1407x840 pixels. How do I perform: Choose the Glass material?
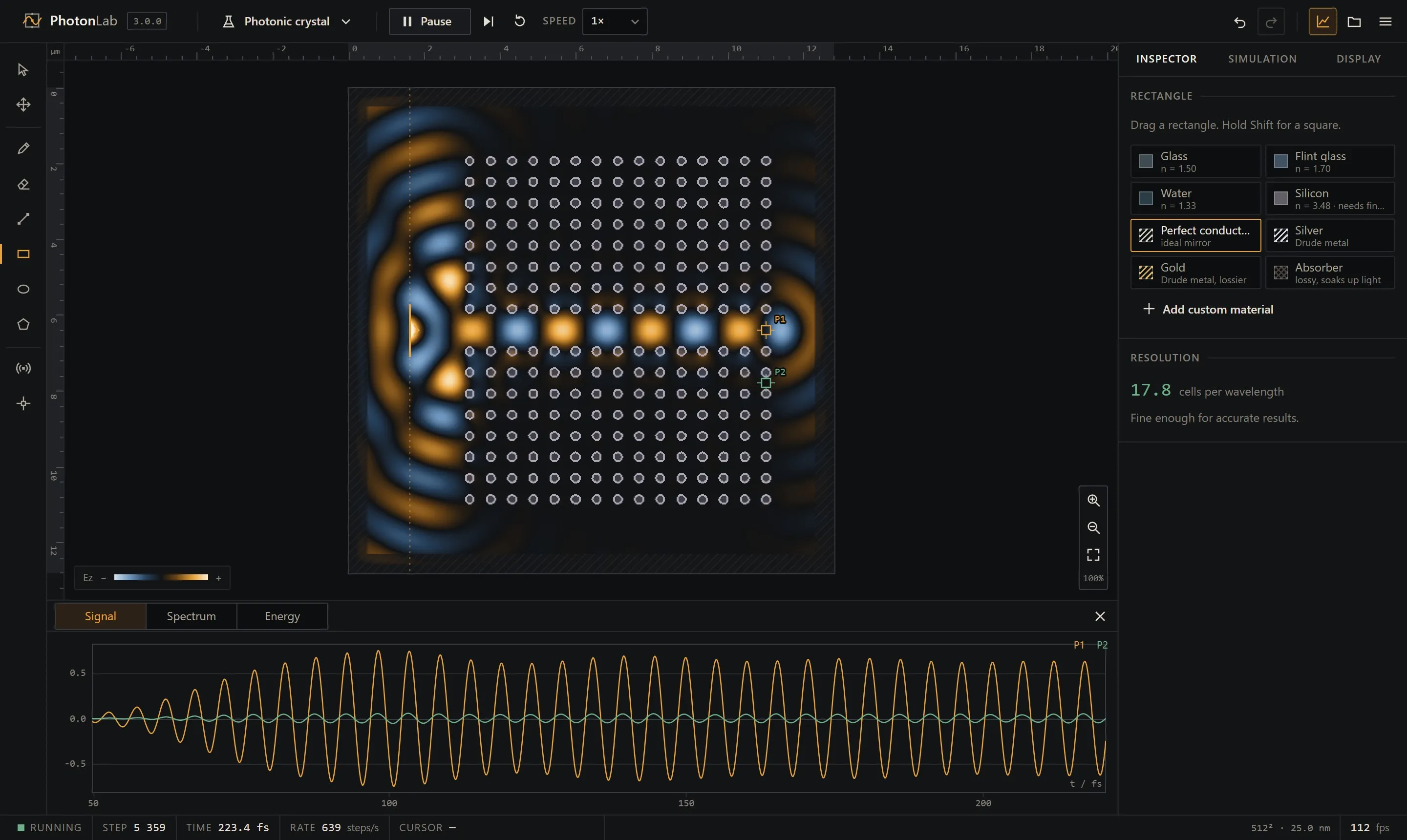(1195, 161)
